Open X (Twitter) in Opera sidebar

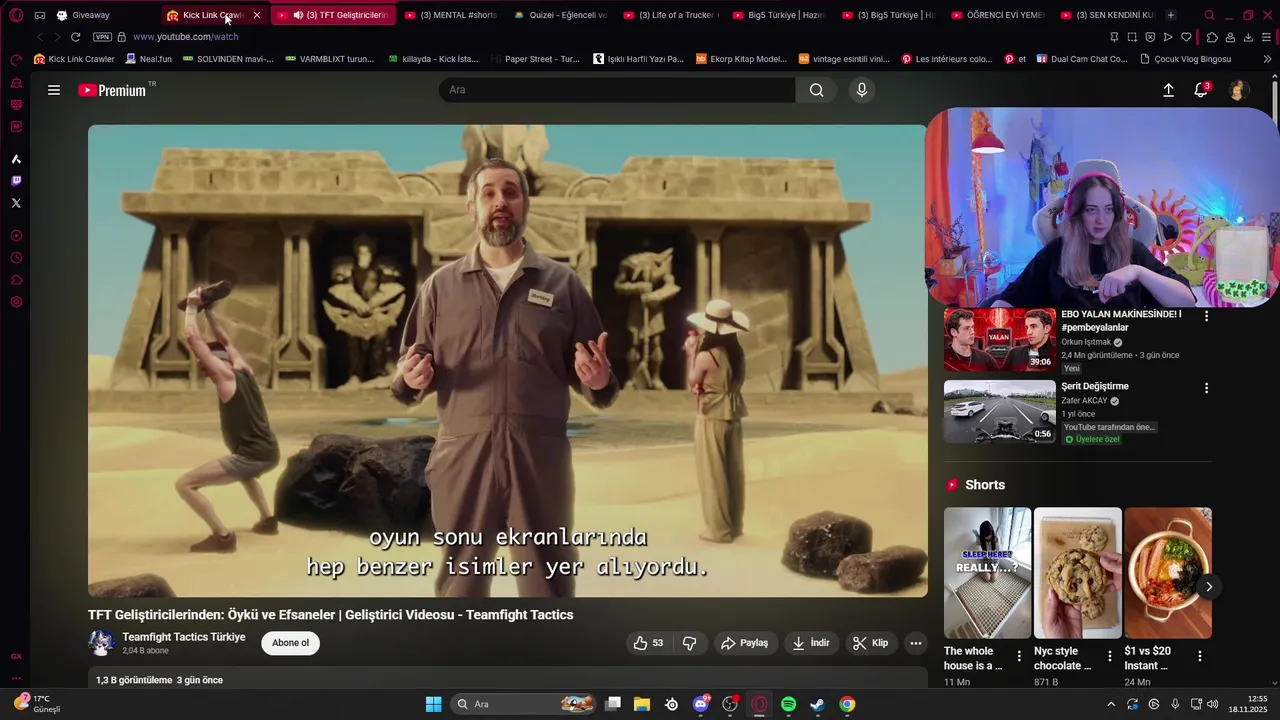16,203
